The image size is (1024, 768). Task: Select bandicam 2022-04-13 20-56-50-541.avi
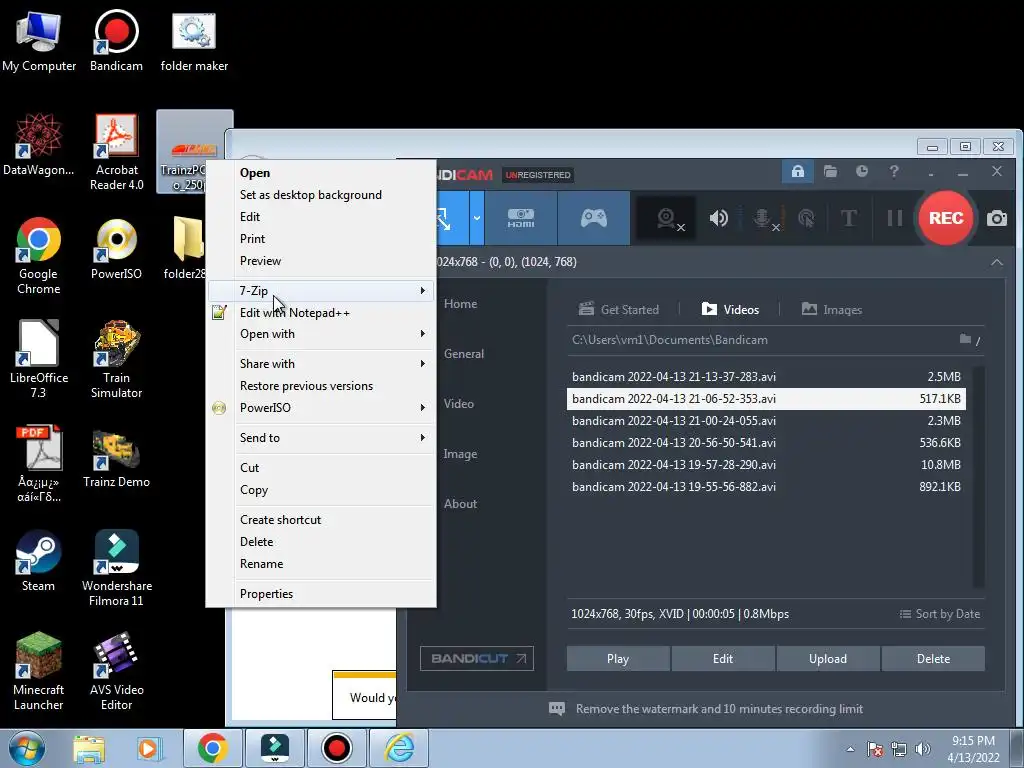766,443
